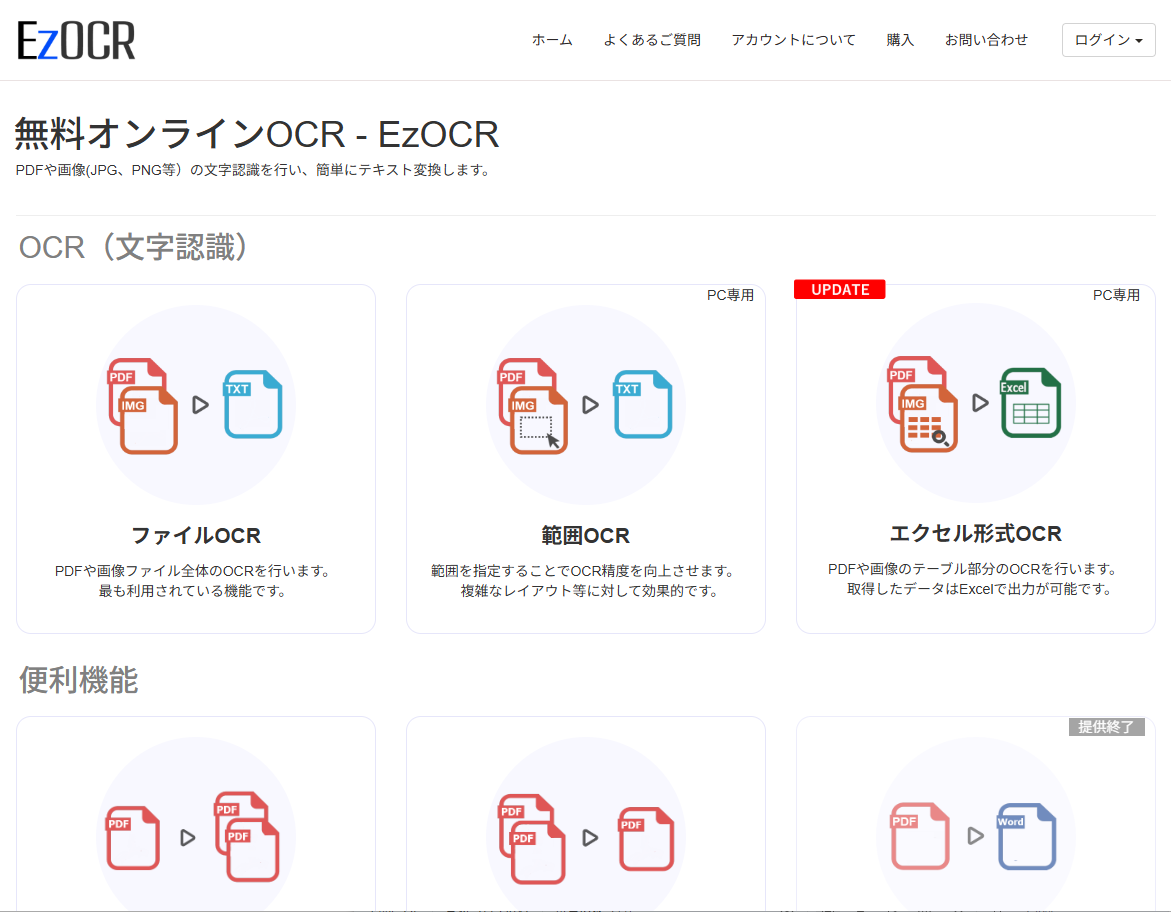Click ファイルOCR description text
This screenshot has width=1171, height=912.
(193, 581)
